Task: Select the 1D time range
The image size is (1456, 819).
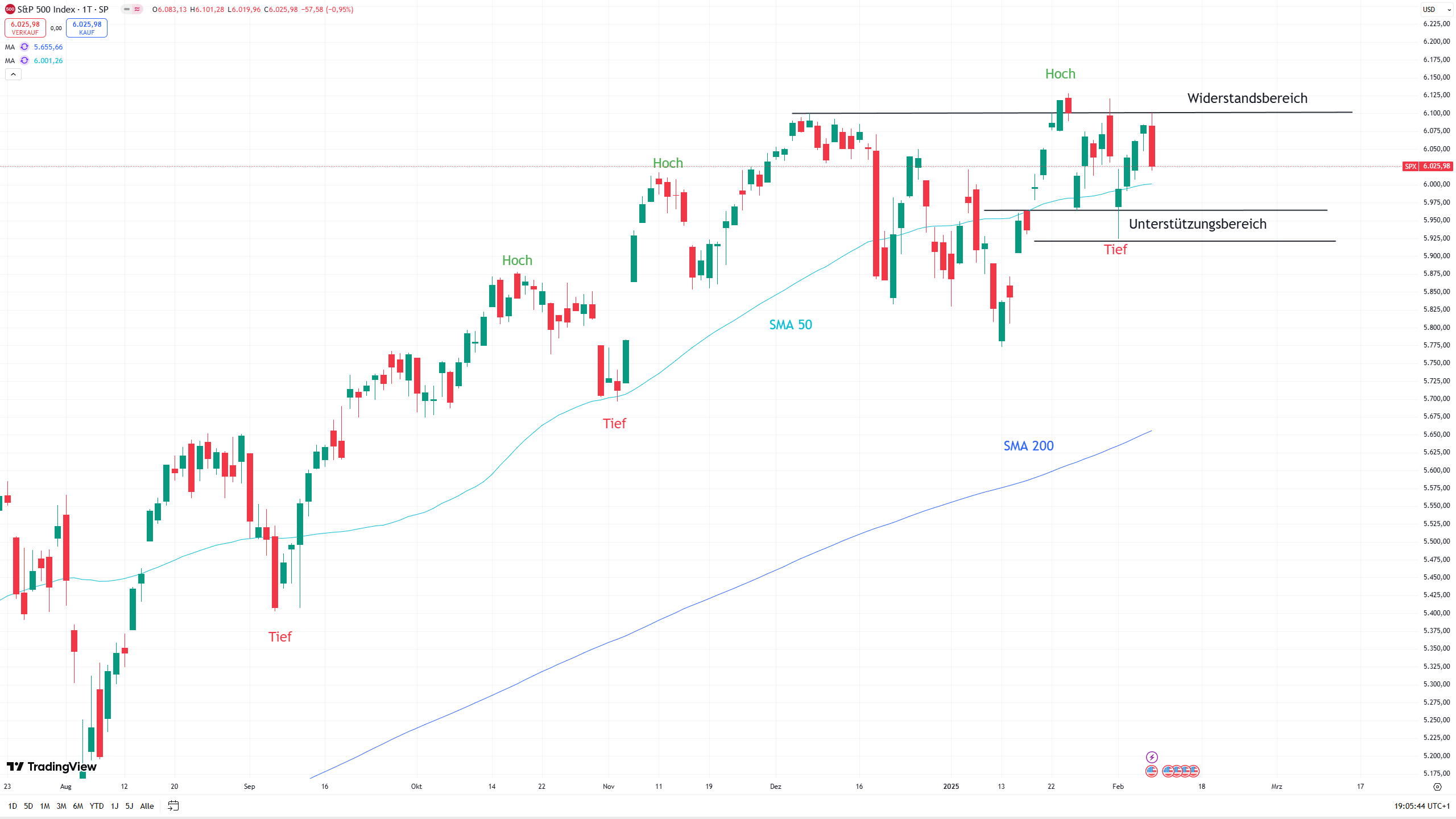Action: [13, 806]
